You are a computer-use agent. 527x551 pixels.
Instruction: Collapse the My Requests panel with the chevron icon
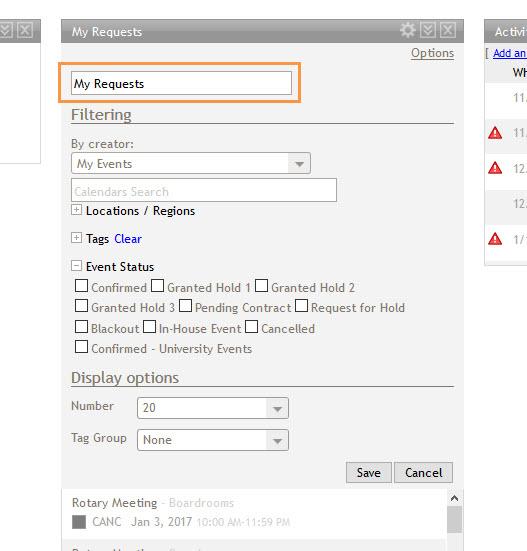pyautogui.click(x=428, y=31)
